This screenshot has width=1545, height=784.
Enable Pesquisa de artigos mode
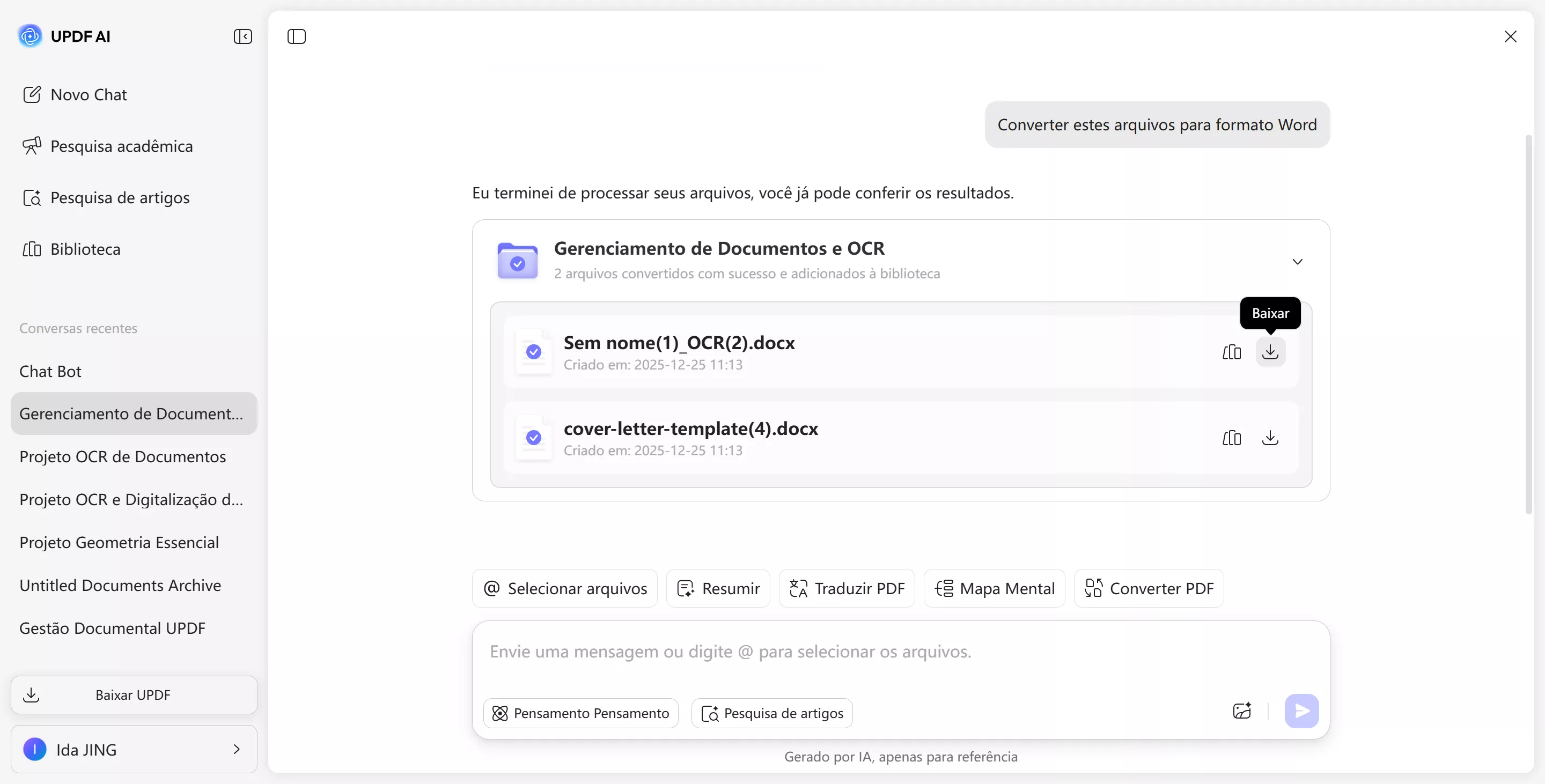coord(772,713)
